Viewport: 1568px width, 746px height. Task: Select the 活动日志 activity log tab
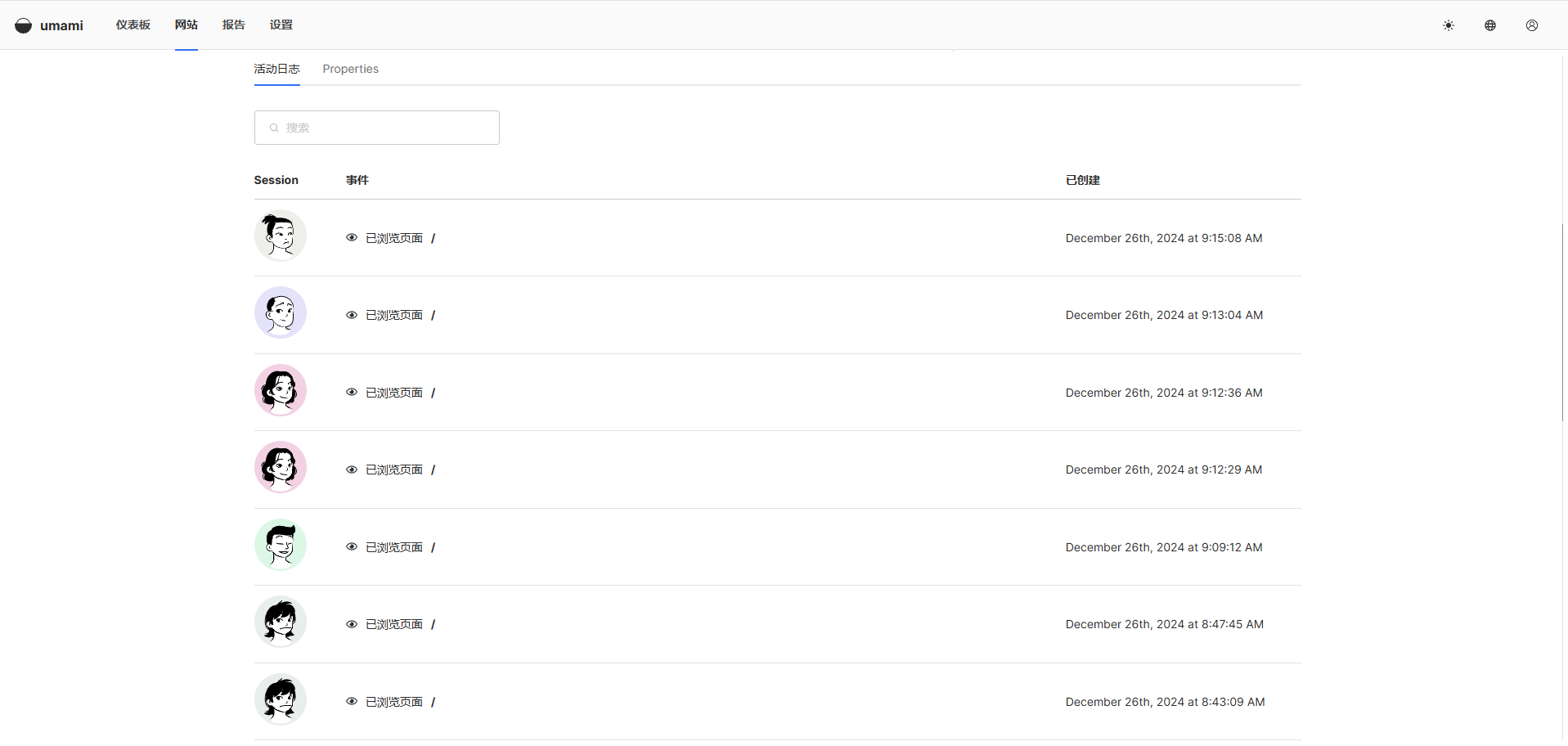[276, 69]
